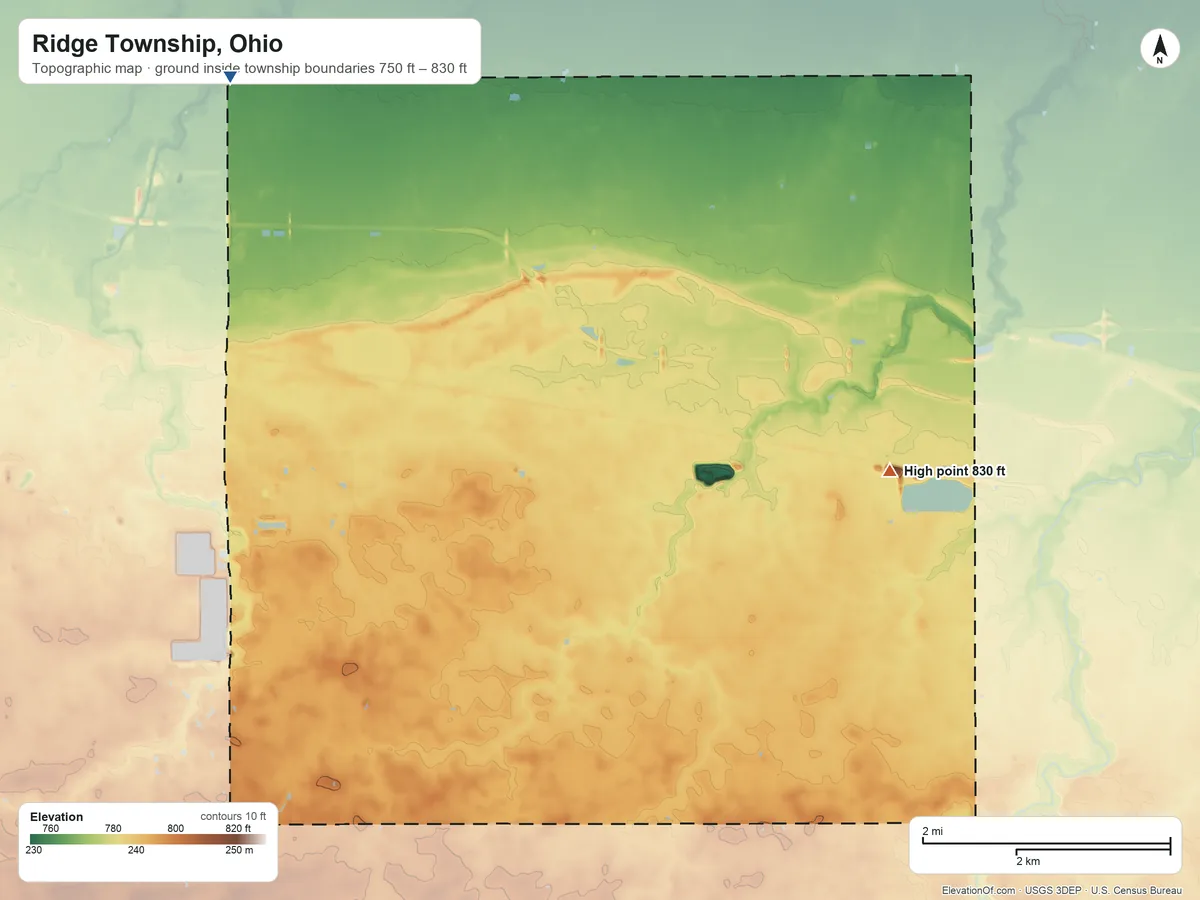Viewport: 1200px width, 900px height.
Task: Click the dark green depression near map center
Action: click(x=714, y=473)
